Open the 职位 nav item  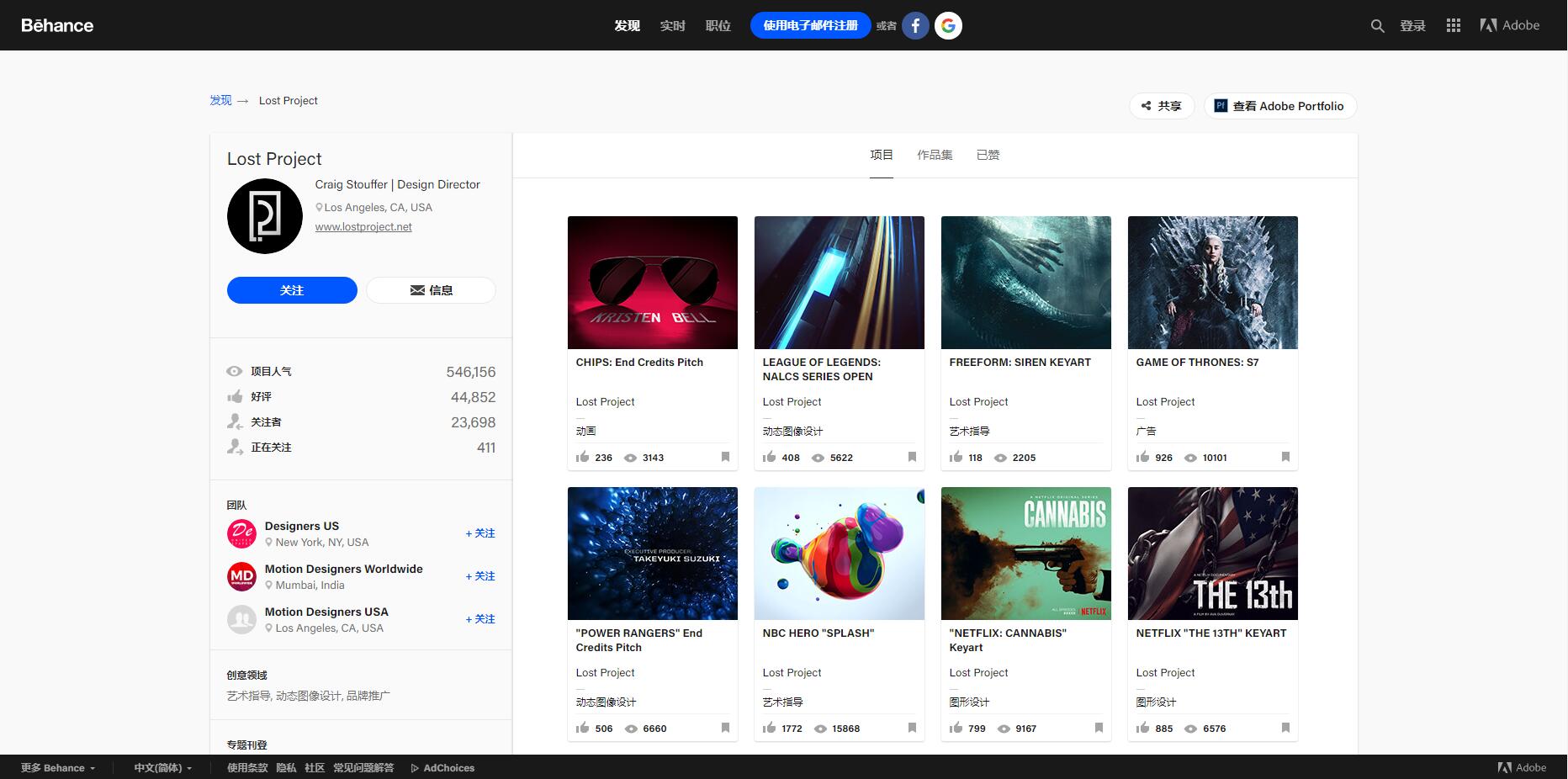(718, 26)
